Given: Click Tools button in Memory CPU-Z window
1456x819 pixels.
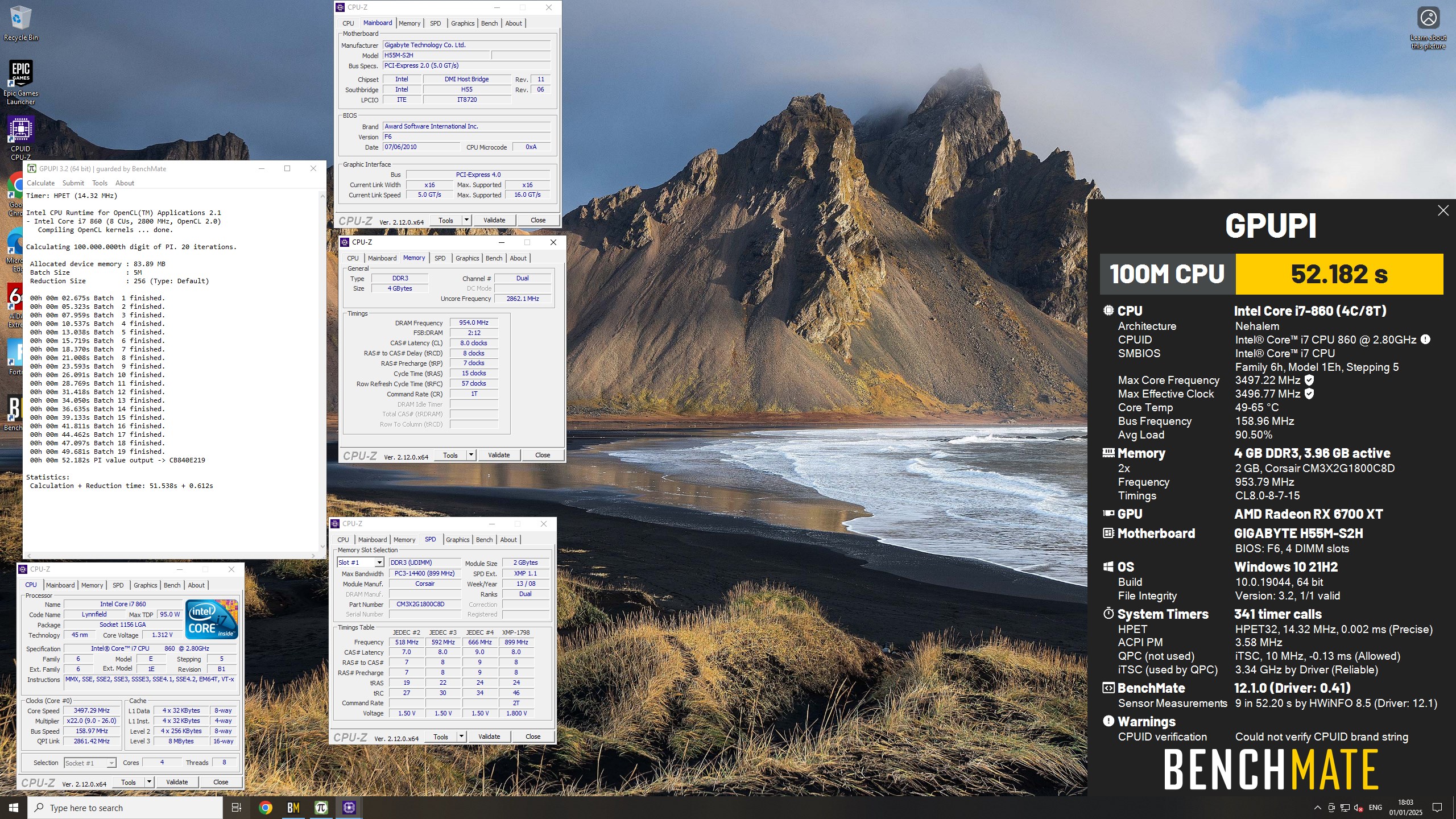Looking at the screenshot, I should pyautogui.click(x=450, y=455).
